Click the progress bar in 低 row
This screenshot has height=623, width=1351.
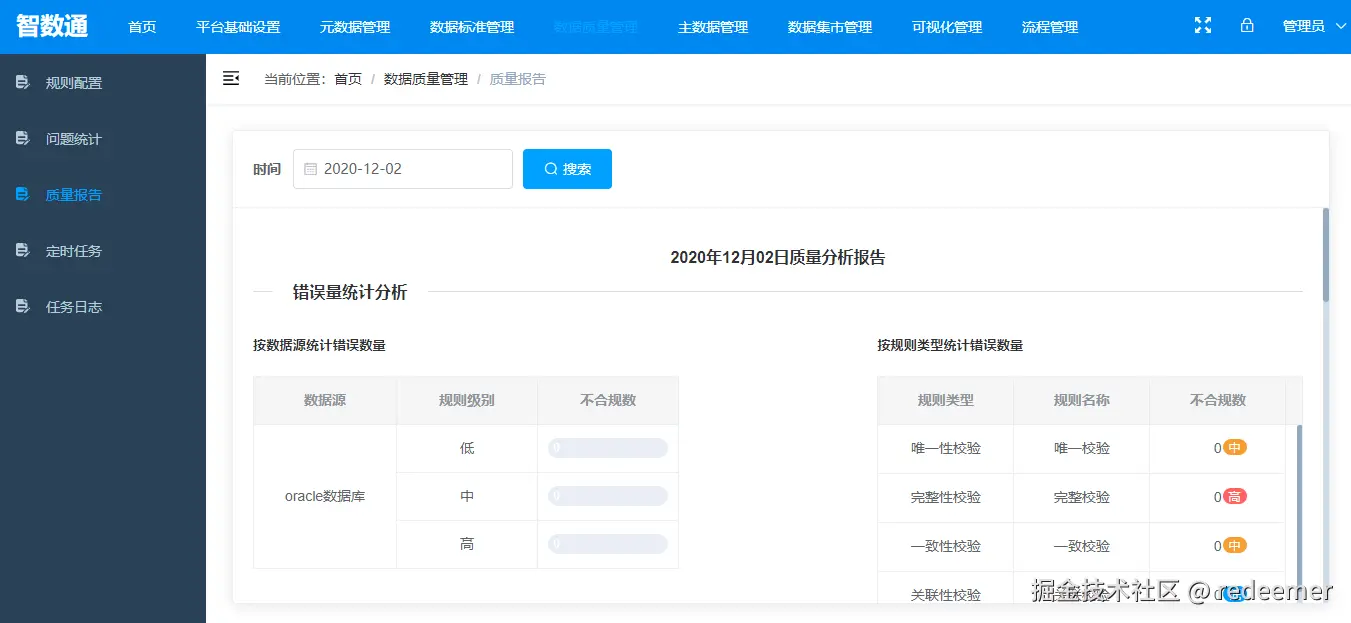point(607,448)
